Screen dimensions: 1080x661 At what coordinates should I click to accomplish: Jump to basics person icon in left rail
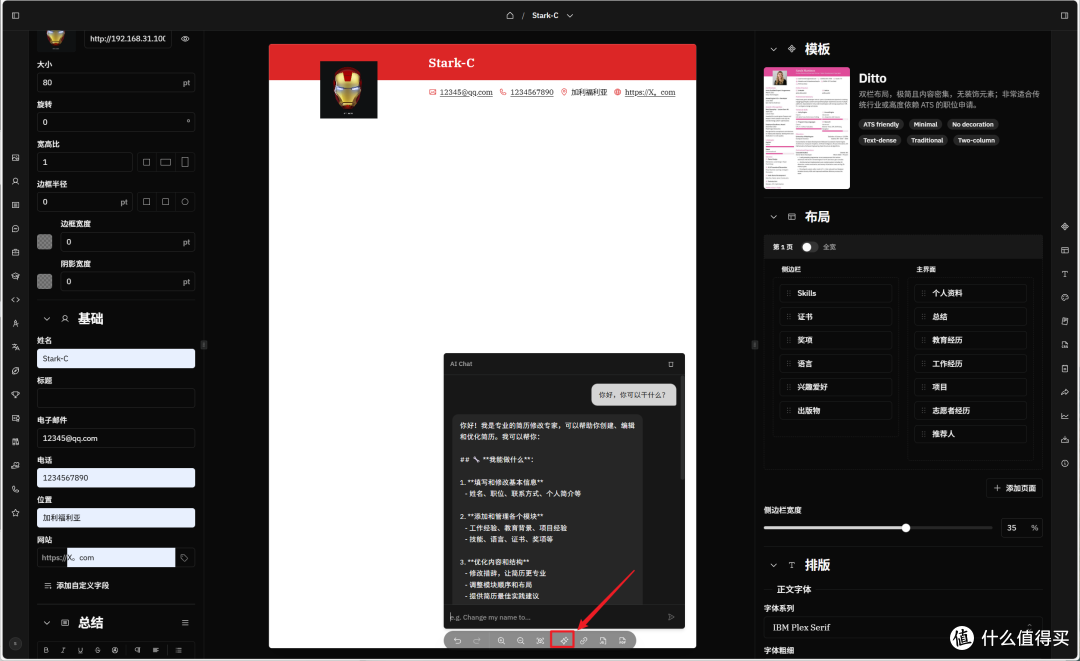pyautogui.click(x=16, y=181)
